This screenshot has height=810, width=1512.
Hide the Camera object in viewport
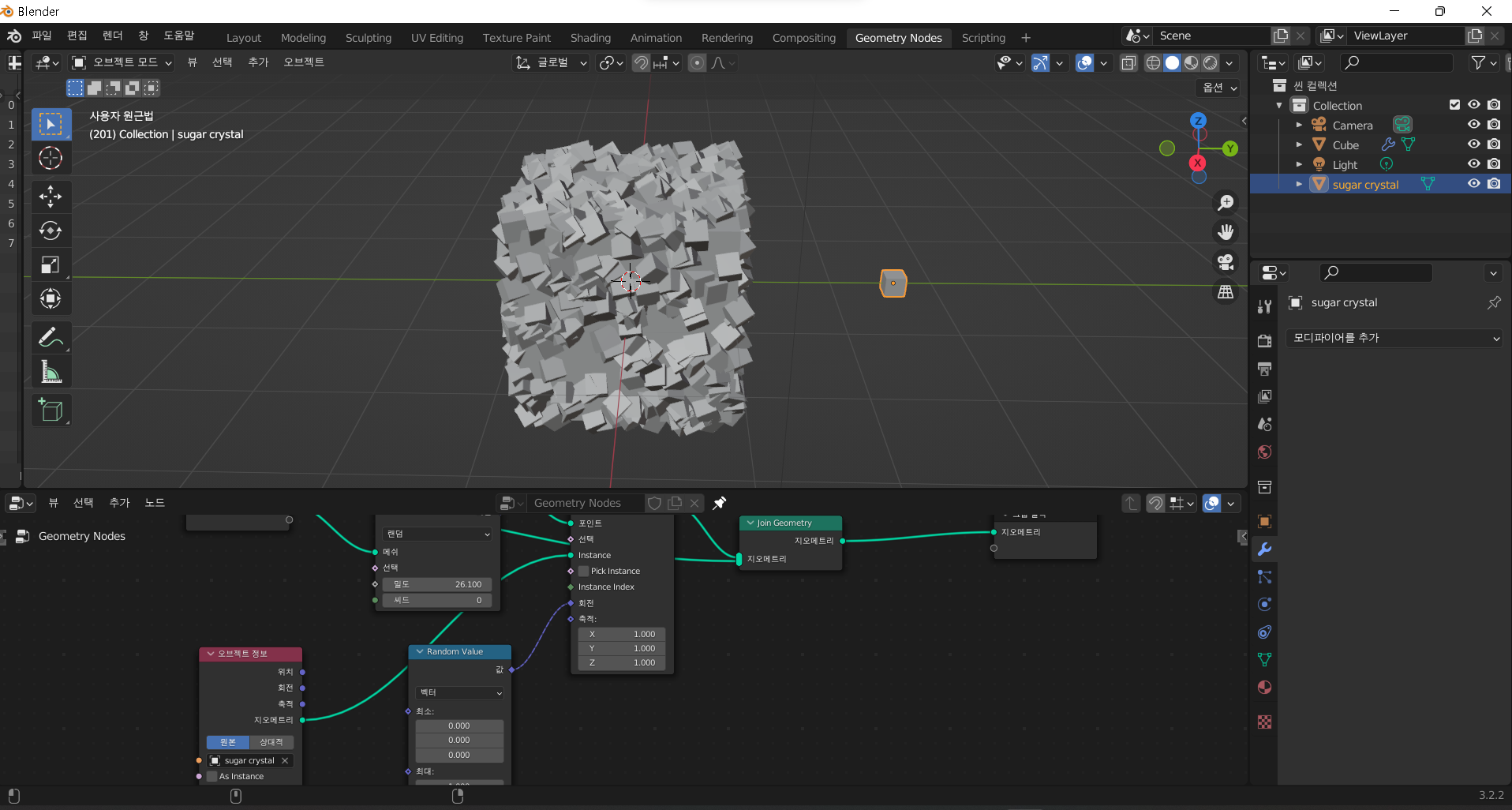pyautogui.click(x=1473, y=124)
